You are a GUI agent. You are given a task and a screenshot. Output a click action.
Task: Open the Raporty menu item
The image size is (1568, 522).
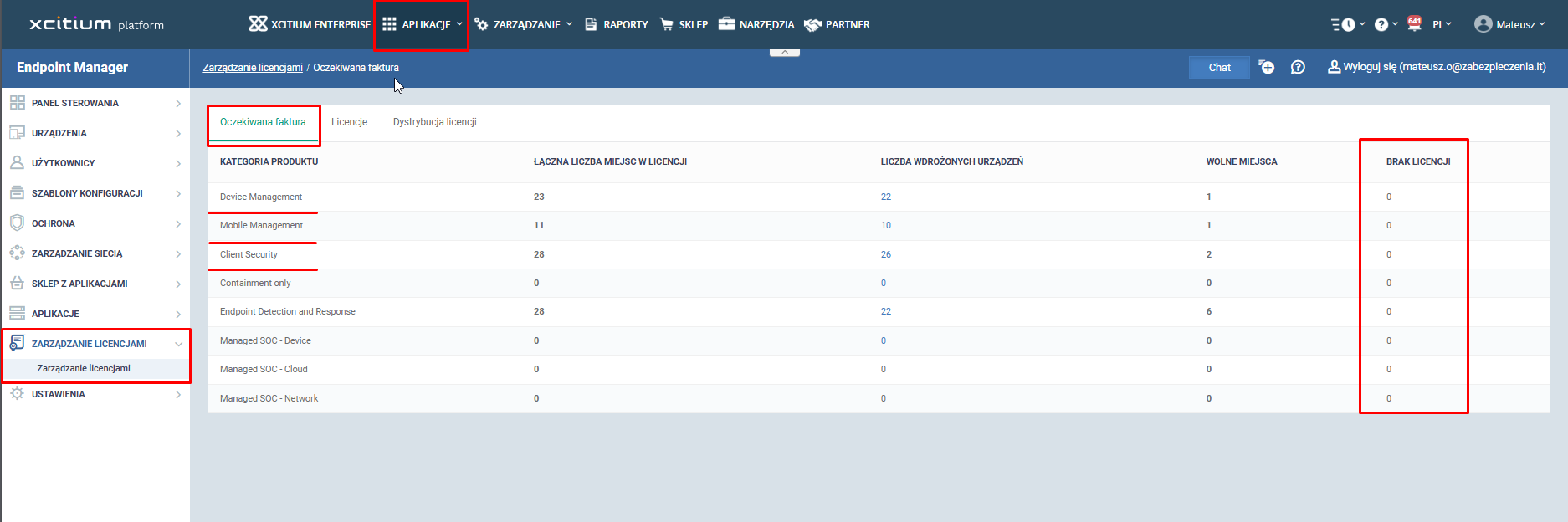click(617, 25)
